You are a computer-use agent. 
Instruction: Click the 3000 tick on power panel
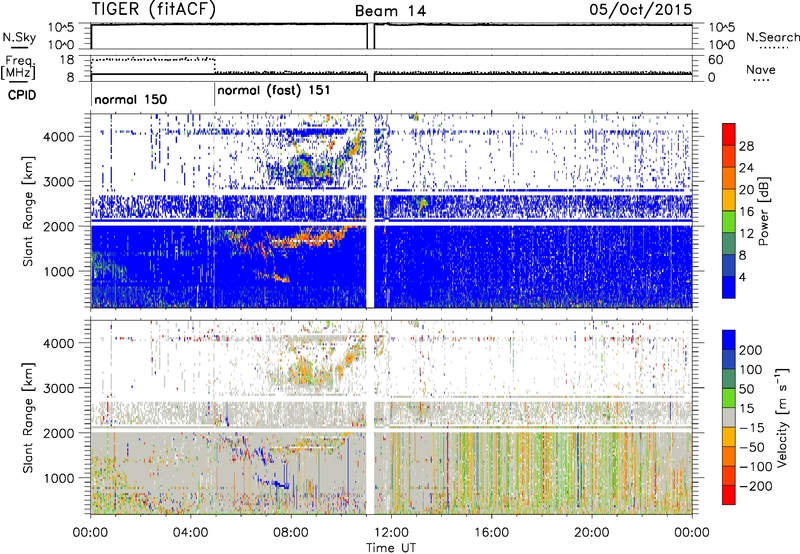(x=59, y=182)
